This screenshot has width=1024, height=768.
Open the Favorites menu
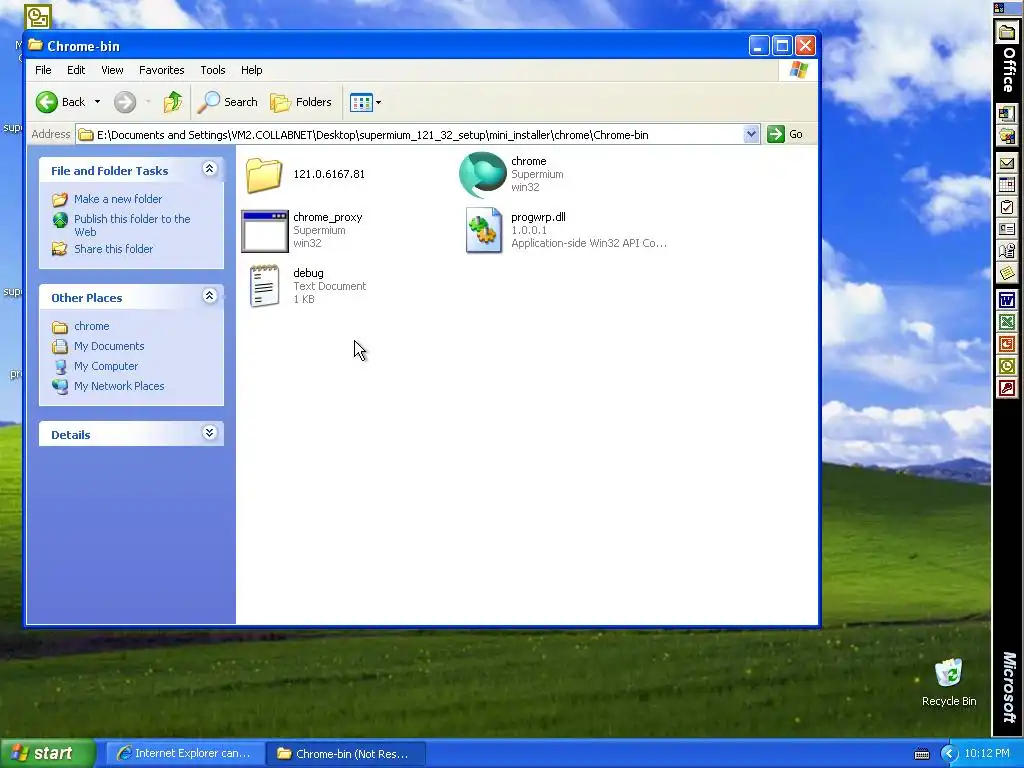tap(161, 70)
